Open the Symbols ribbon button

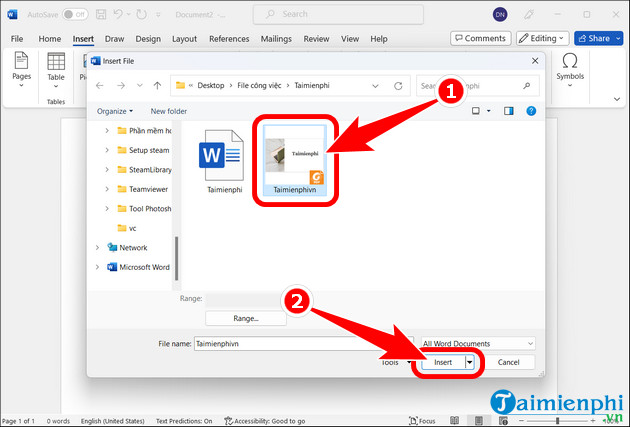570,70
